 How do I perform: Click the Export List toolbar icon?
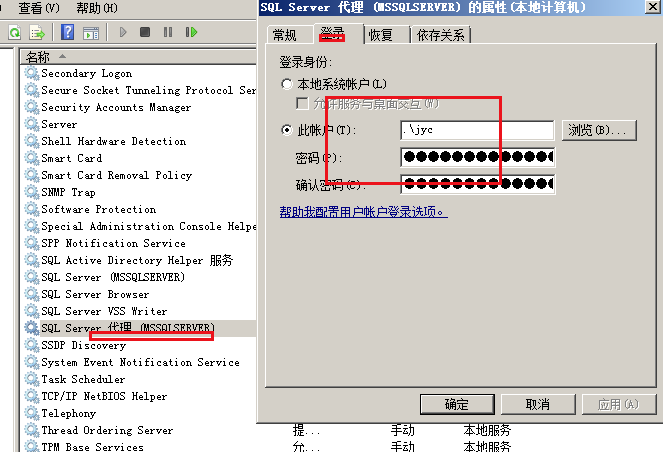[x=37, y=33]
